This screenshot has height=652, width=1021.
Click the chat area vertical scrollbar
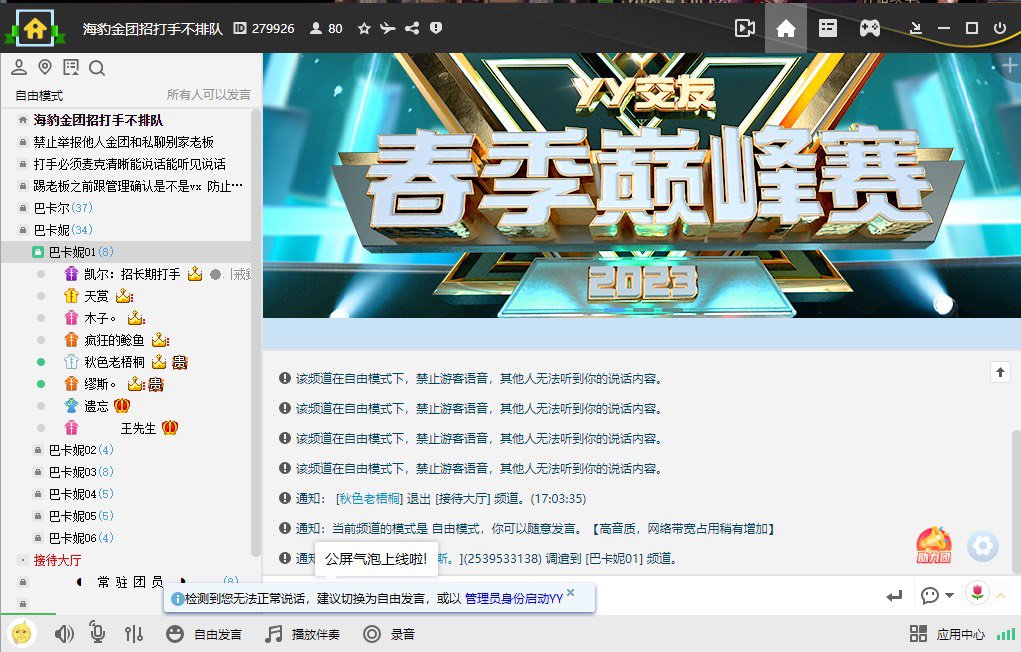pos(1015,502)
